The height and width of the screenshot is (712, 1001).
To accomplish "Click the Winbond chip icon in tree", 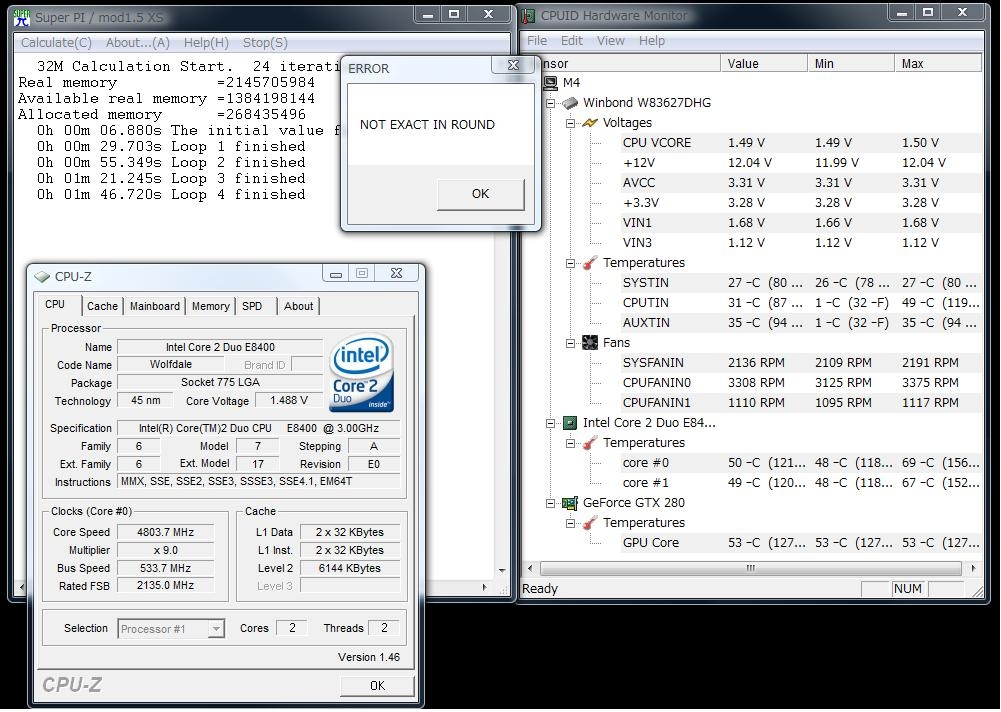I will [x=569, y=103].
